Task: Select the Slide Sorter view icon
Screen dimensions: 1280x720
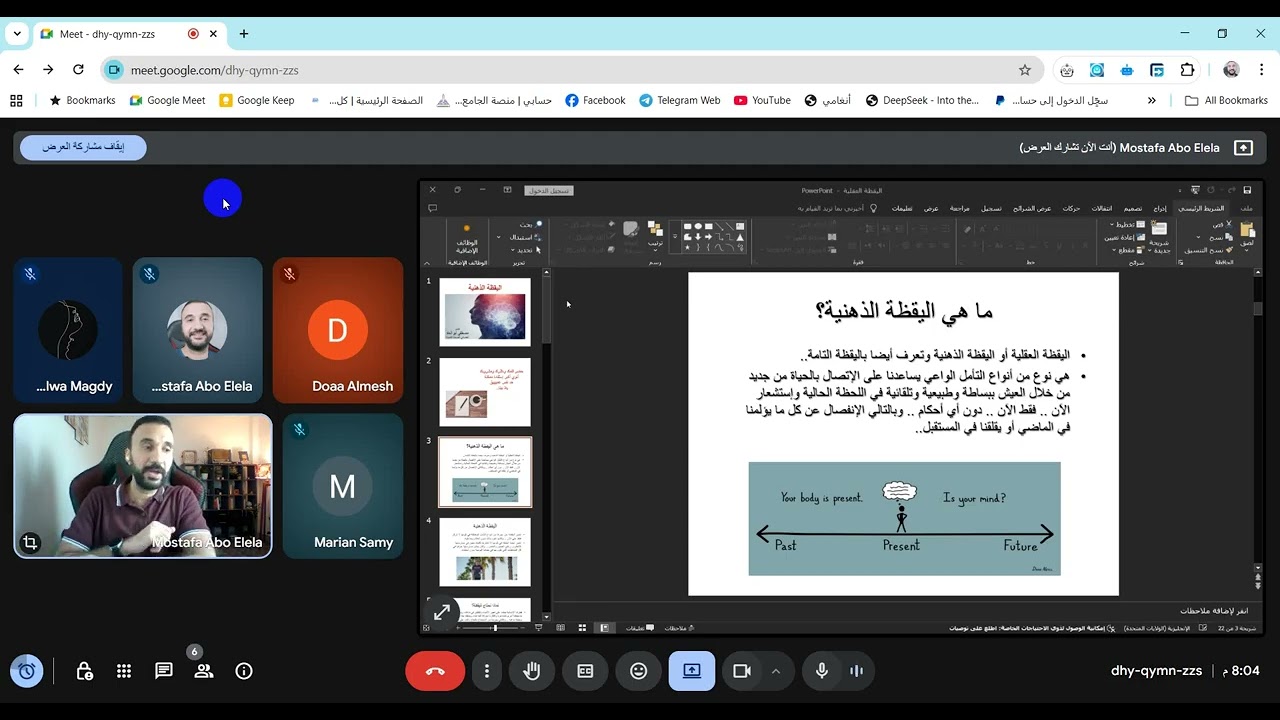Action: click(582, 628)
